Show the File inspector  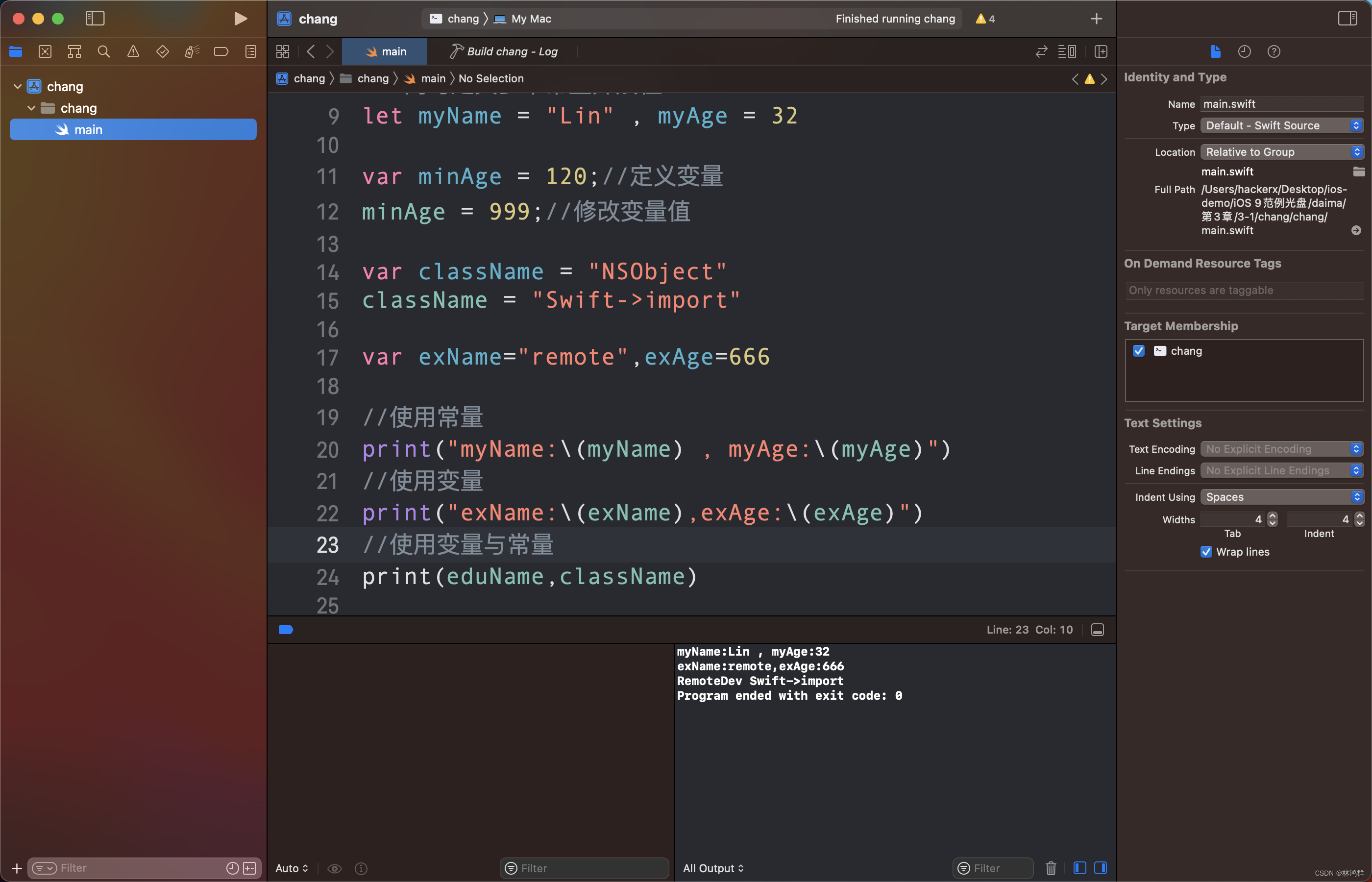pyautogui.click(x=1215, y=51)
